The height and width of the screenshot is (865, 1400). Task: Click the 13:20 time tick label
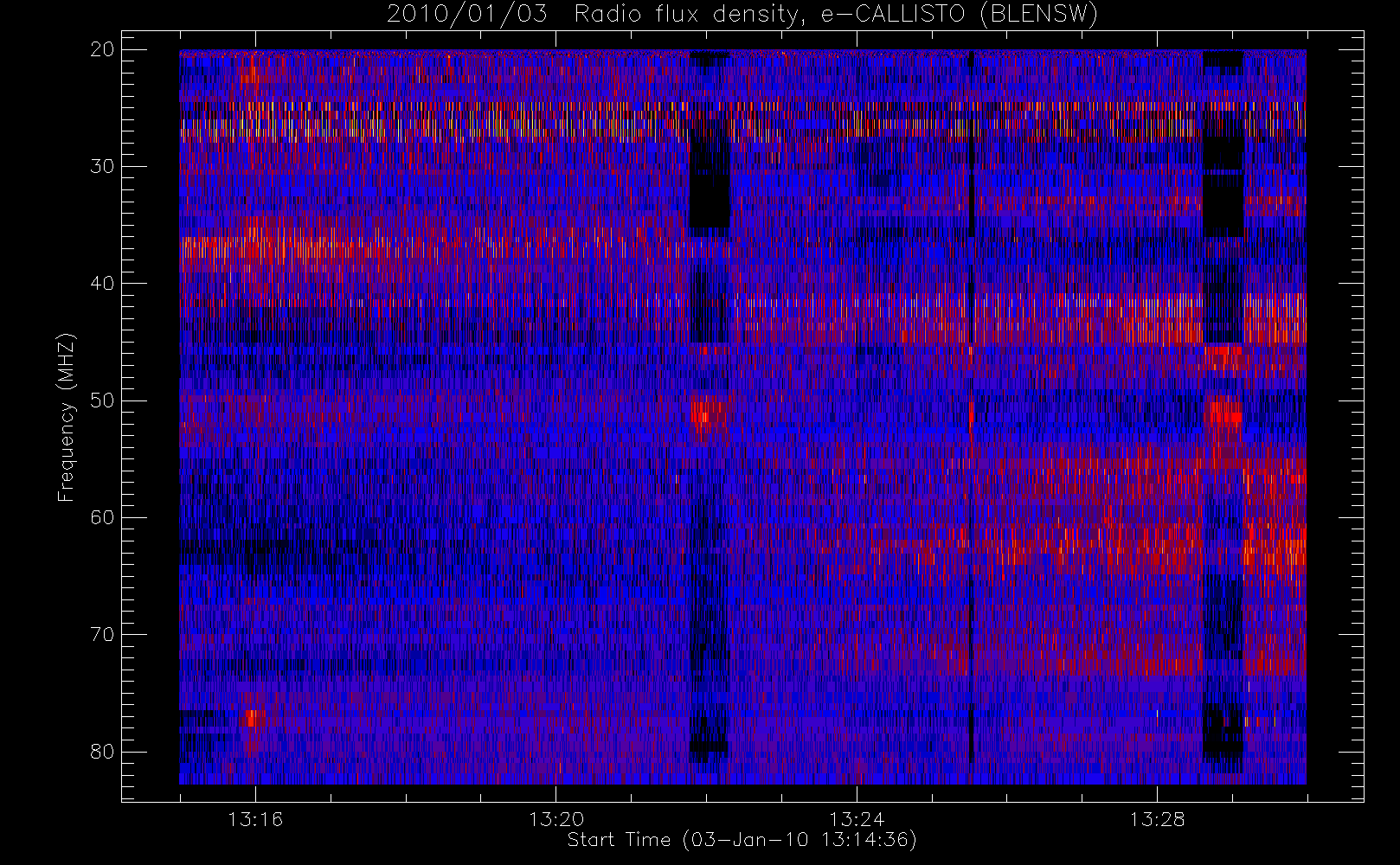click(x=556, y=819)
